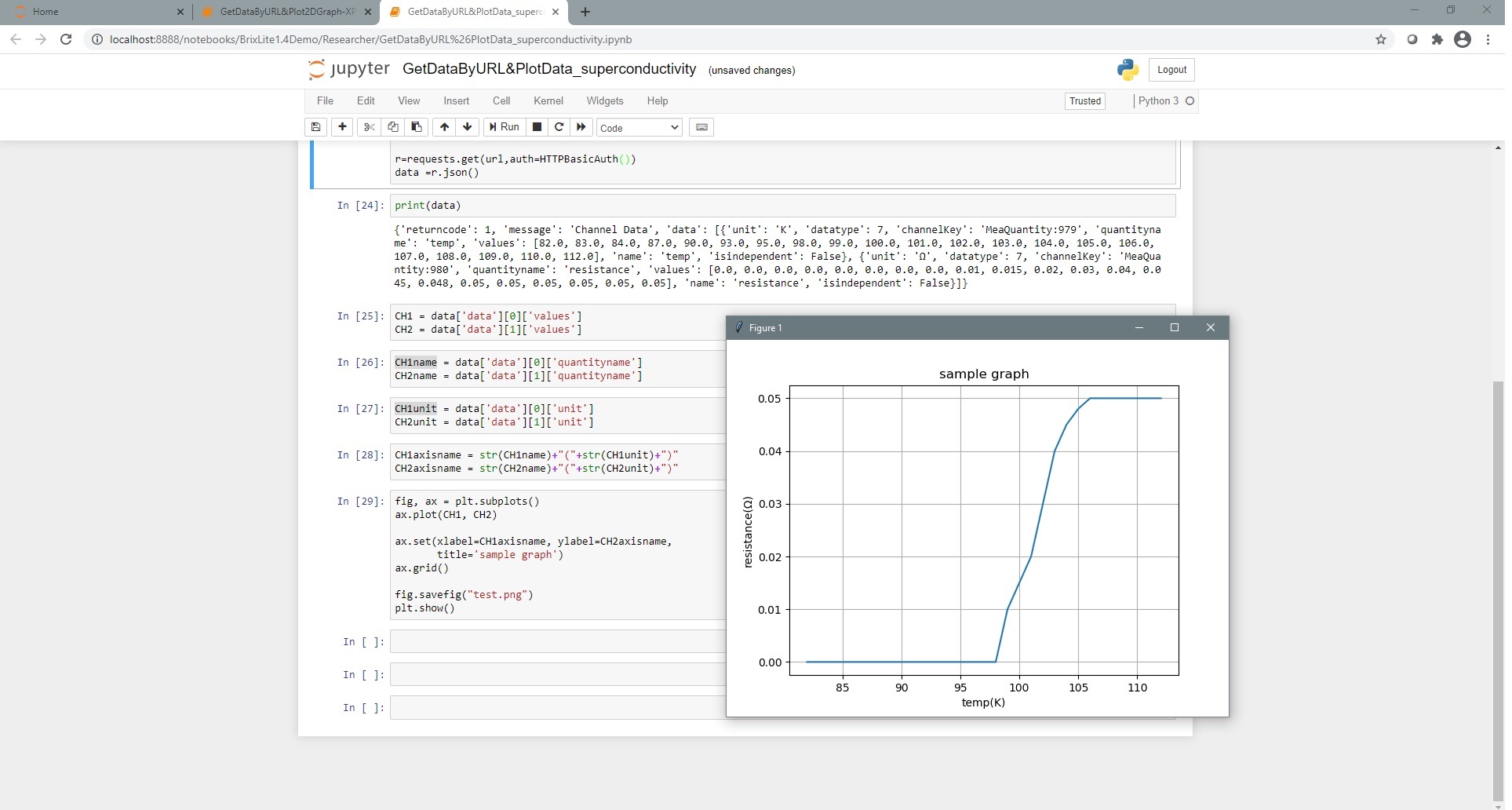Open browser extensions puzzle icon
The width and height of the screenshot is (1512, 810).
point(1437,39)
